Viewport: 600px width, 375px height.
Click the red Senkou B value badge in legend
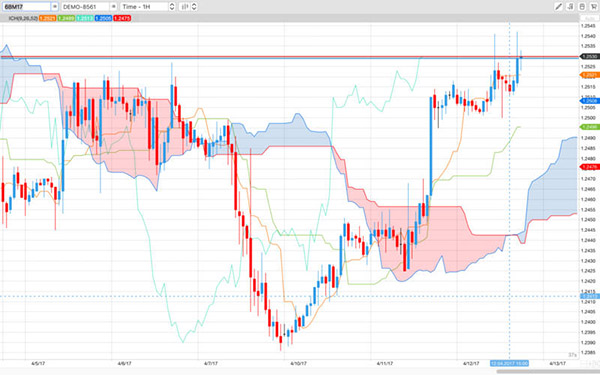tap(122, 18)
